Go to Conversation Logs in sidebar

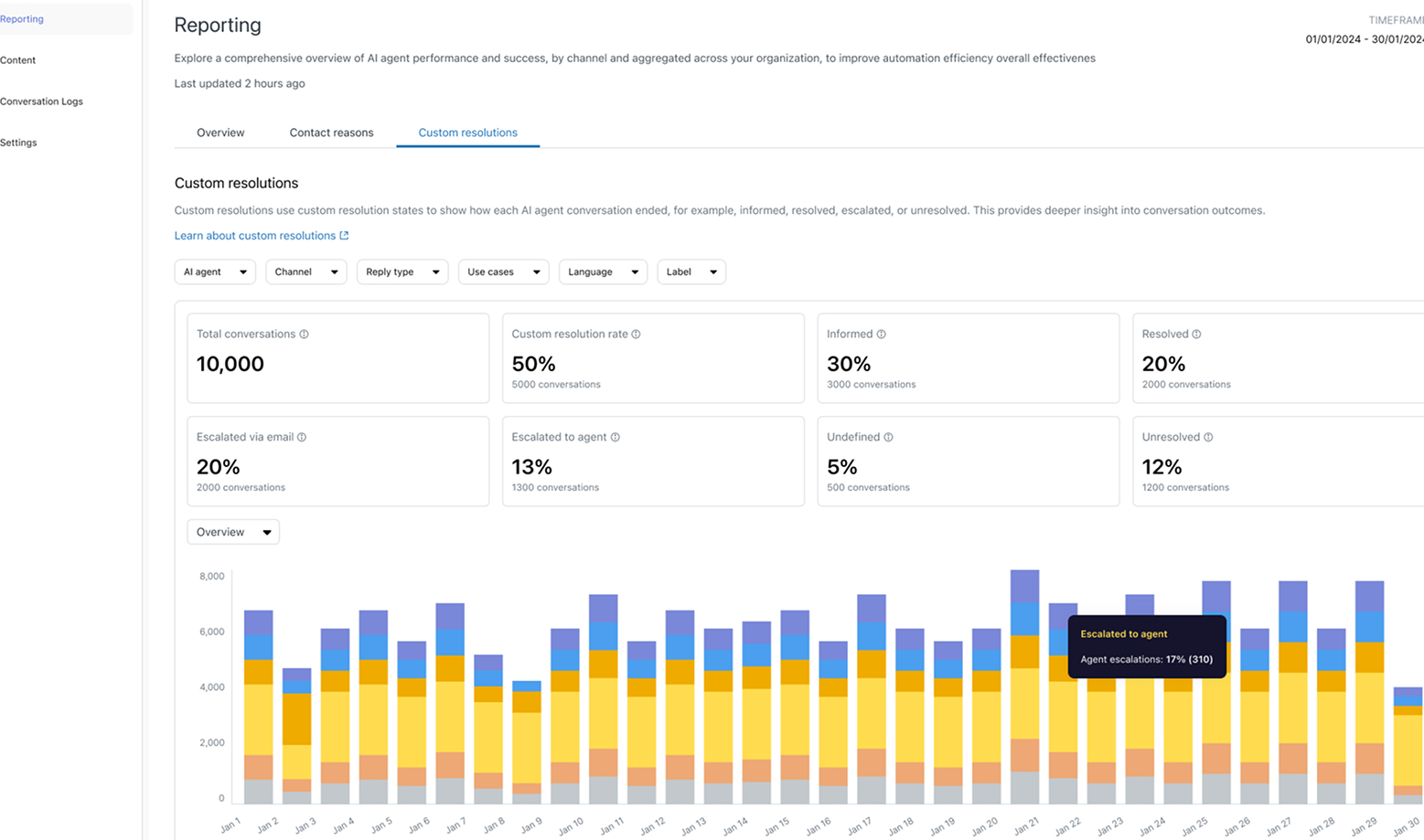tap(41, 101)
